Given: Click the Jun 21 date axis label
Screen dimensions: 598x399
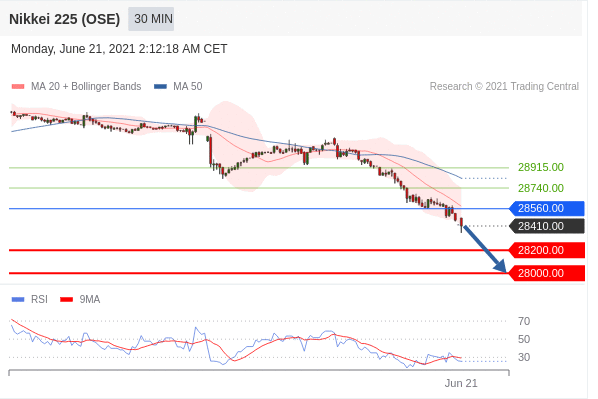Looking at the screenshot, I should (461, 383).
